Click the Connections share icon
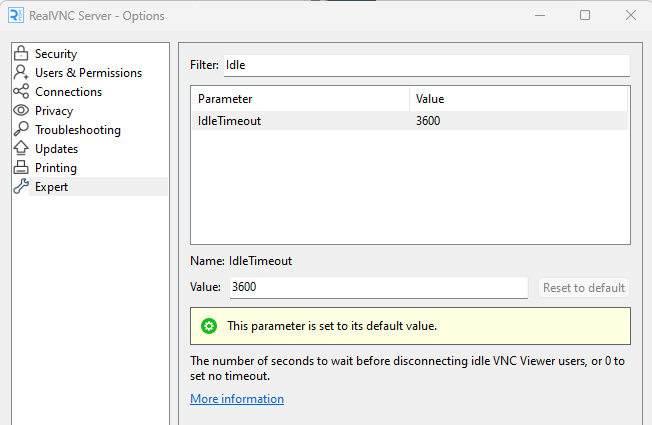Screen dimensions: 652x425 [21, 91]
